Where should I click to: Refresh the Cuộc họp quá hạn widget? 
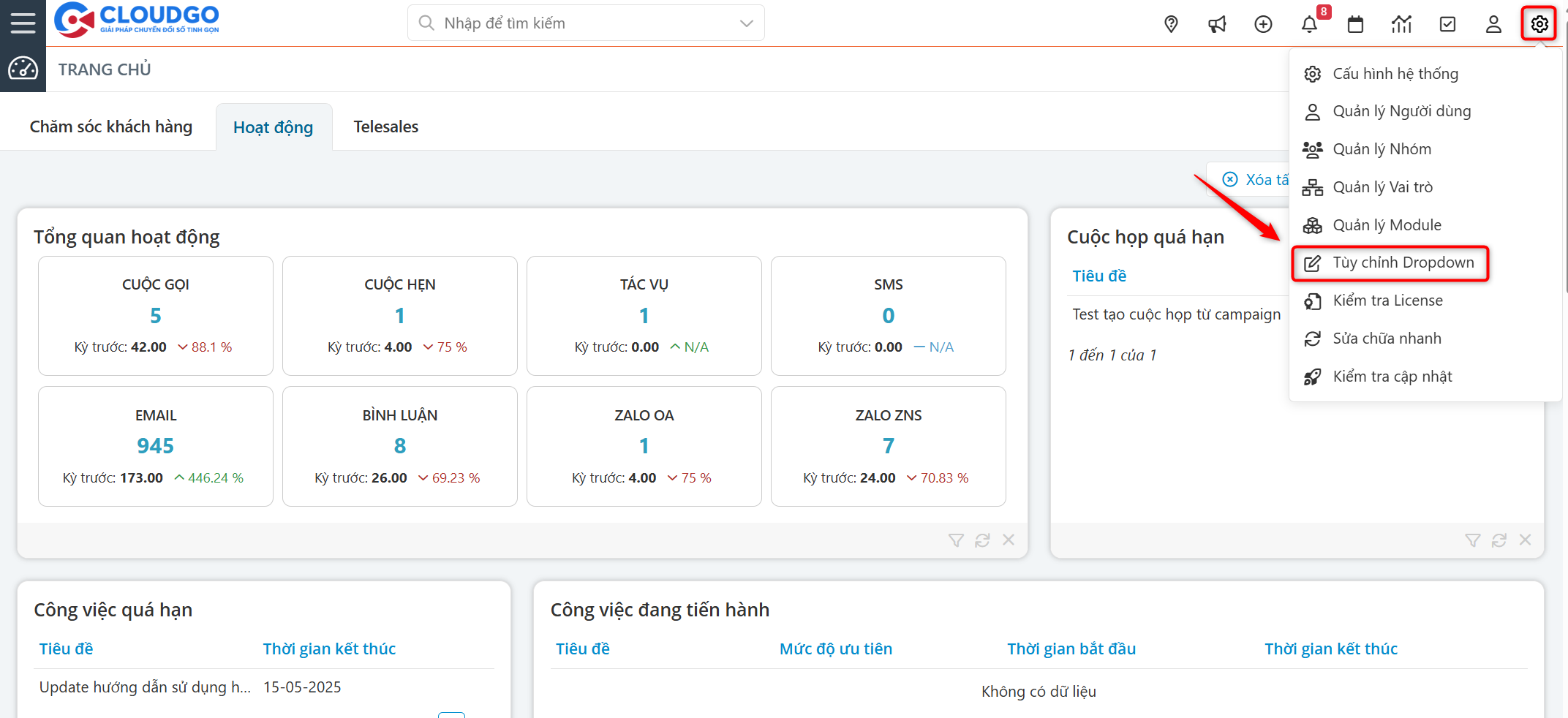[1499, 540]
